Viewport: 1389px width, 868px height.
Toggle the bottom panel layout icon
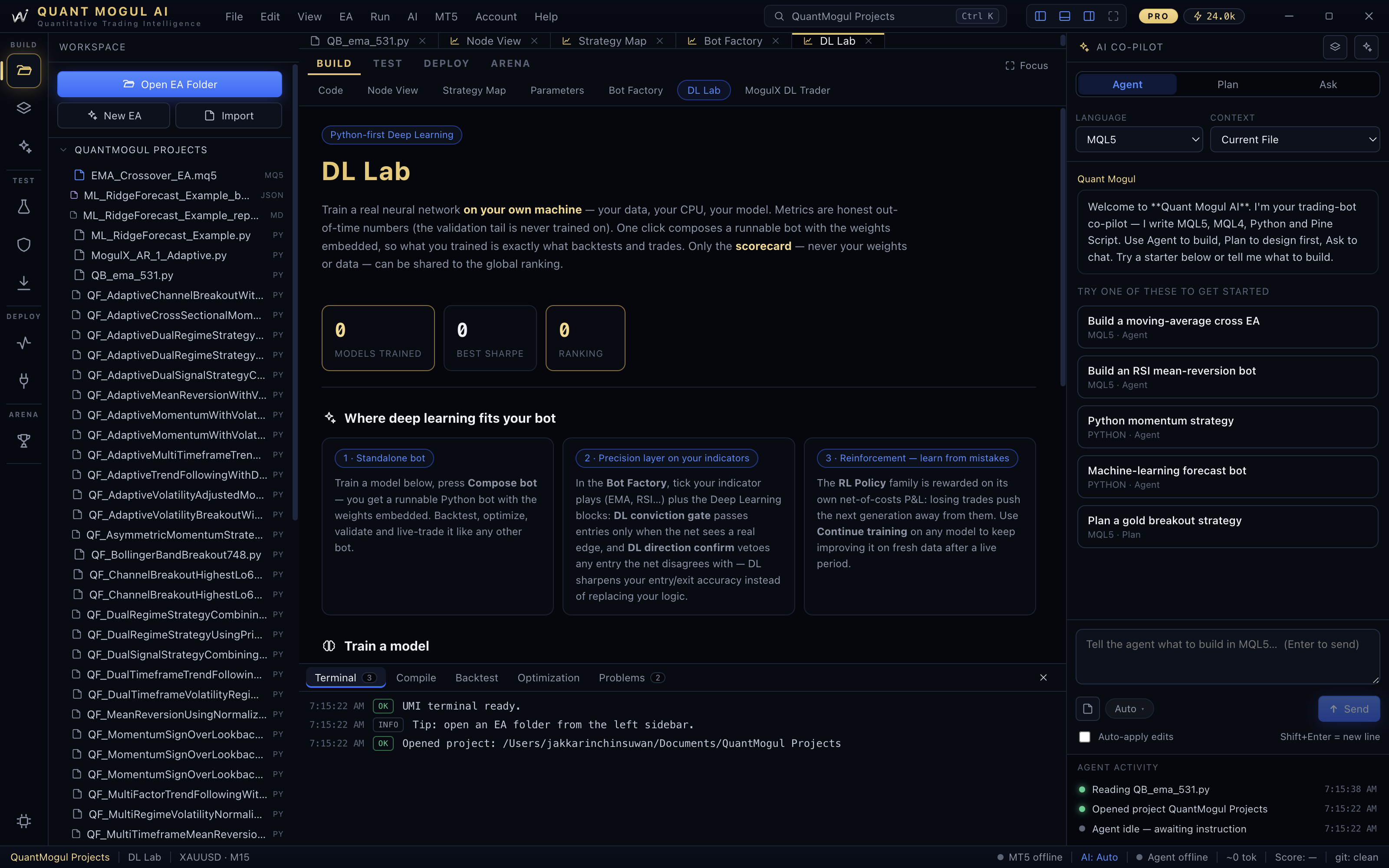pos(1064,16)
